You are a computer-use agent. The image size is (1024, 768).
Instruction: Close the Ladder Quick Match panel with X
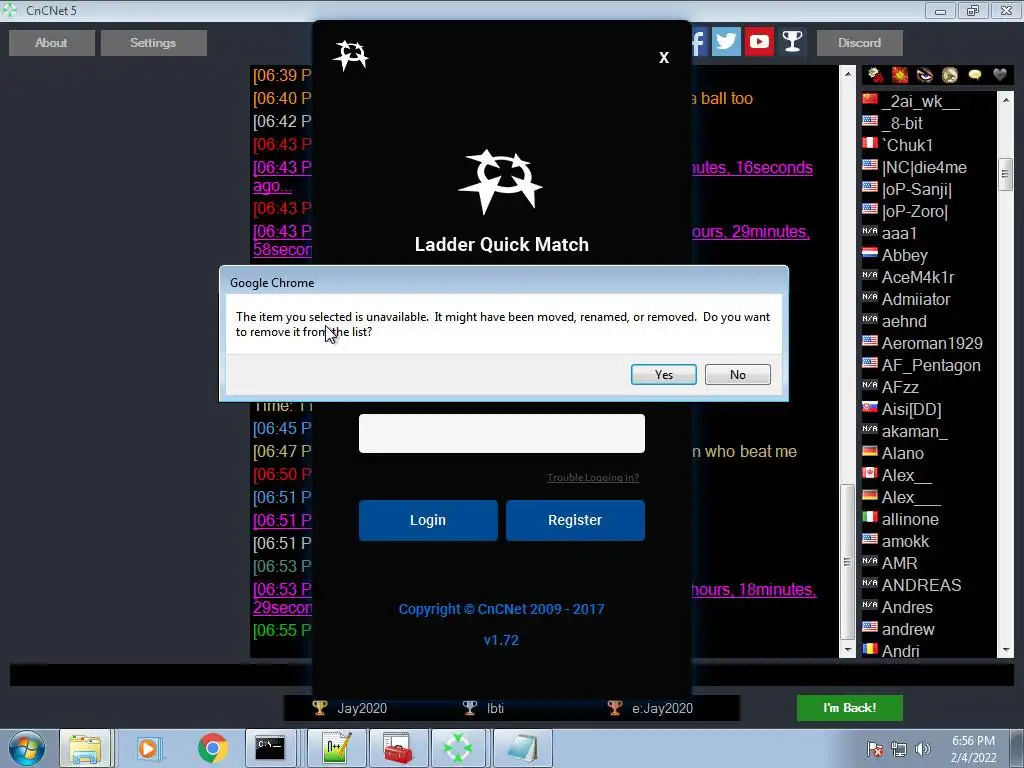[x=664, y=57]
